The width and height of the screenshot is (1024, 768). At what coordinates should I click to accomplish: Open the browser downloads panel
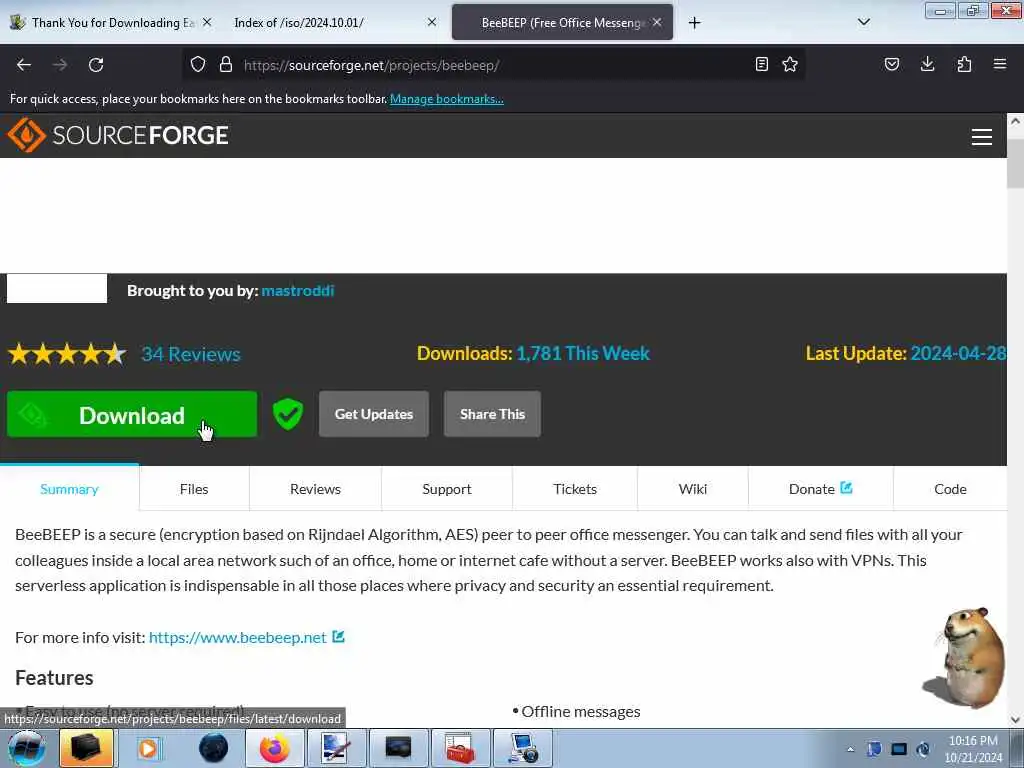927,64
